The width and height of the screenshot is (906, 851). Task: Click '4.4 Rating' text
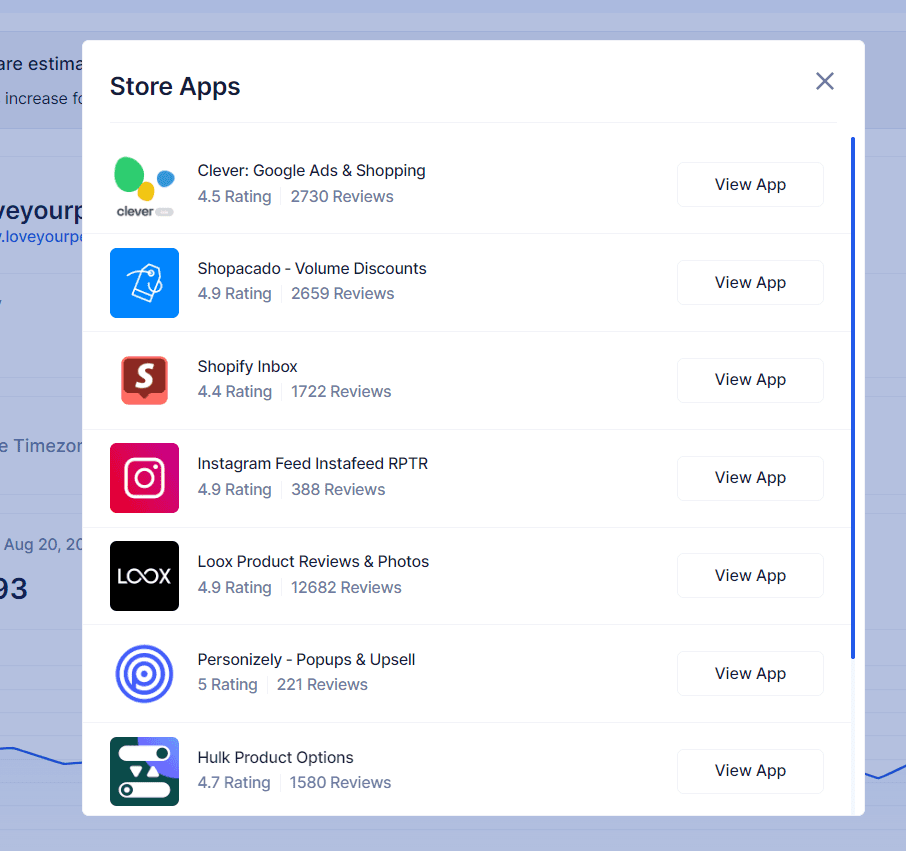point(235,392)
